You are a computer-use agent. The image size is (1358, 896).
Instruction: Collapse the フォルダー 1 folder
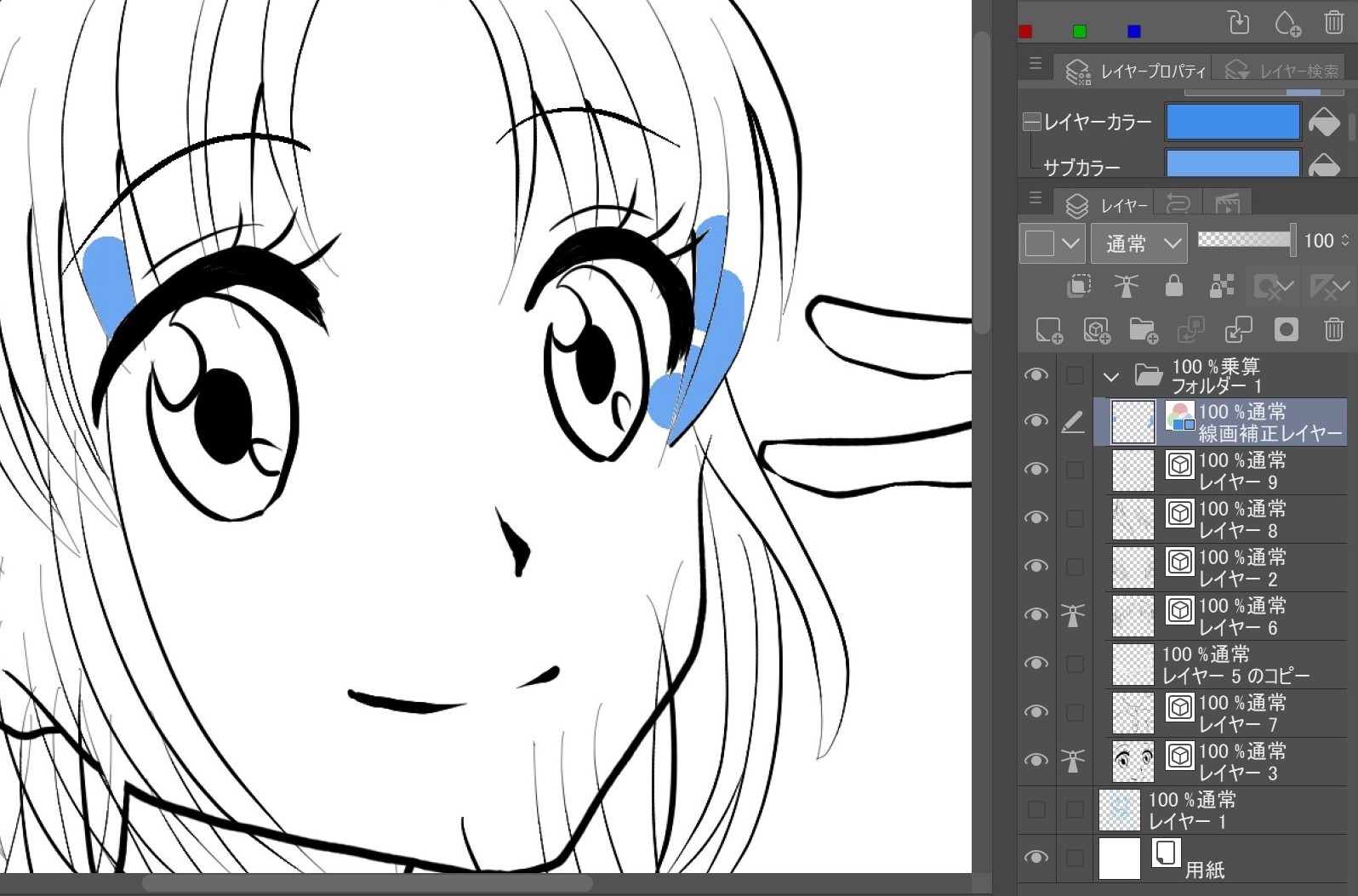(1110, 376)
